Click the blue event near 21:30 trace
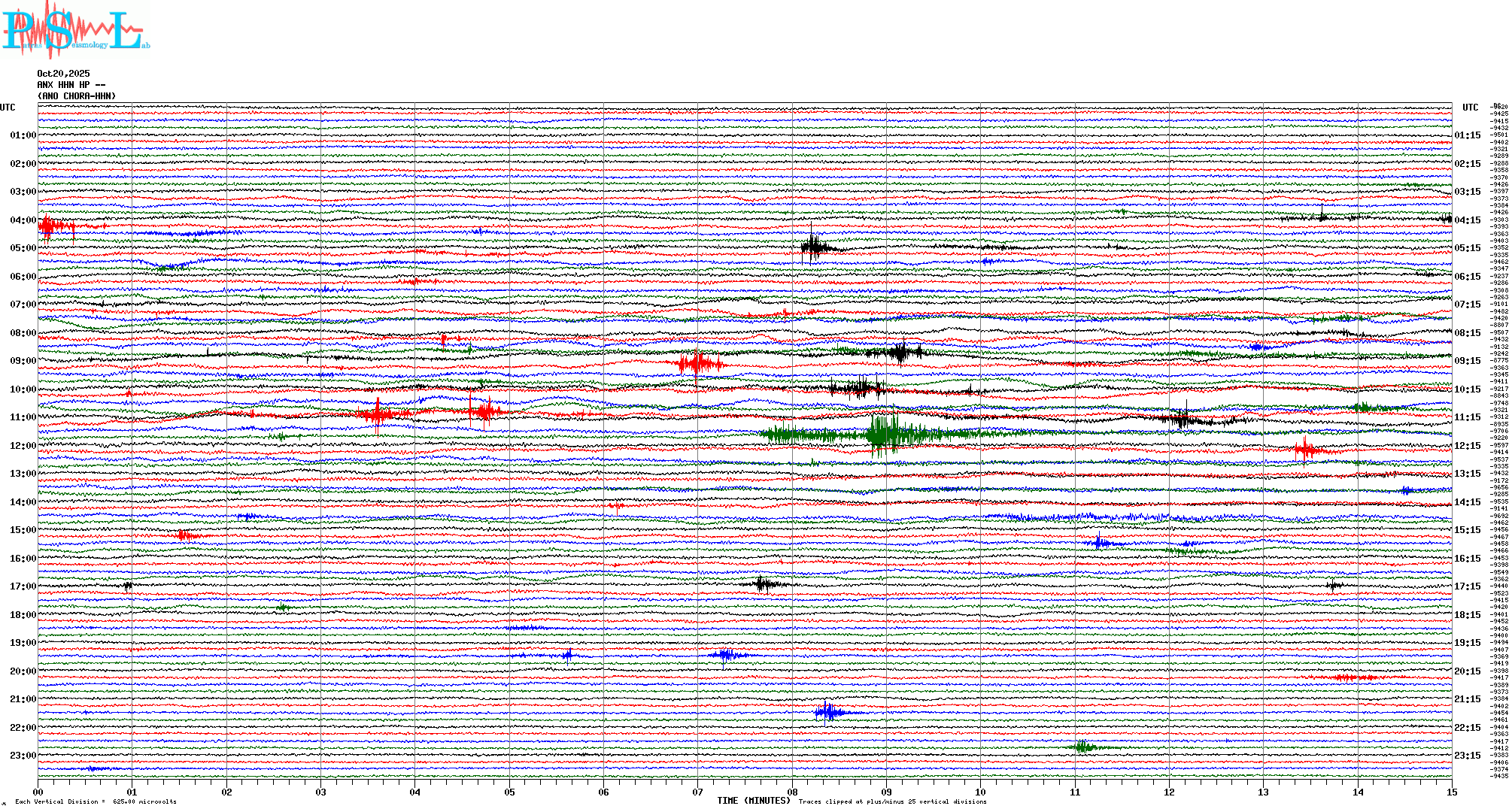 pyautogui.click(x=828, y=712)
